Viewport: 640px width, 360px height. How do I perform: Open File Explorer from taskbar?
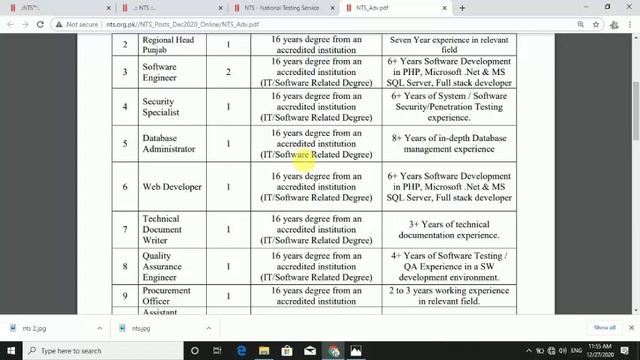coord(264,351)
